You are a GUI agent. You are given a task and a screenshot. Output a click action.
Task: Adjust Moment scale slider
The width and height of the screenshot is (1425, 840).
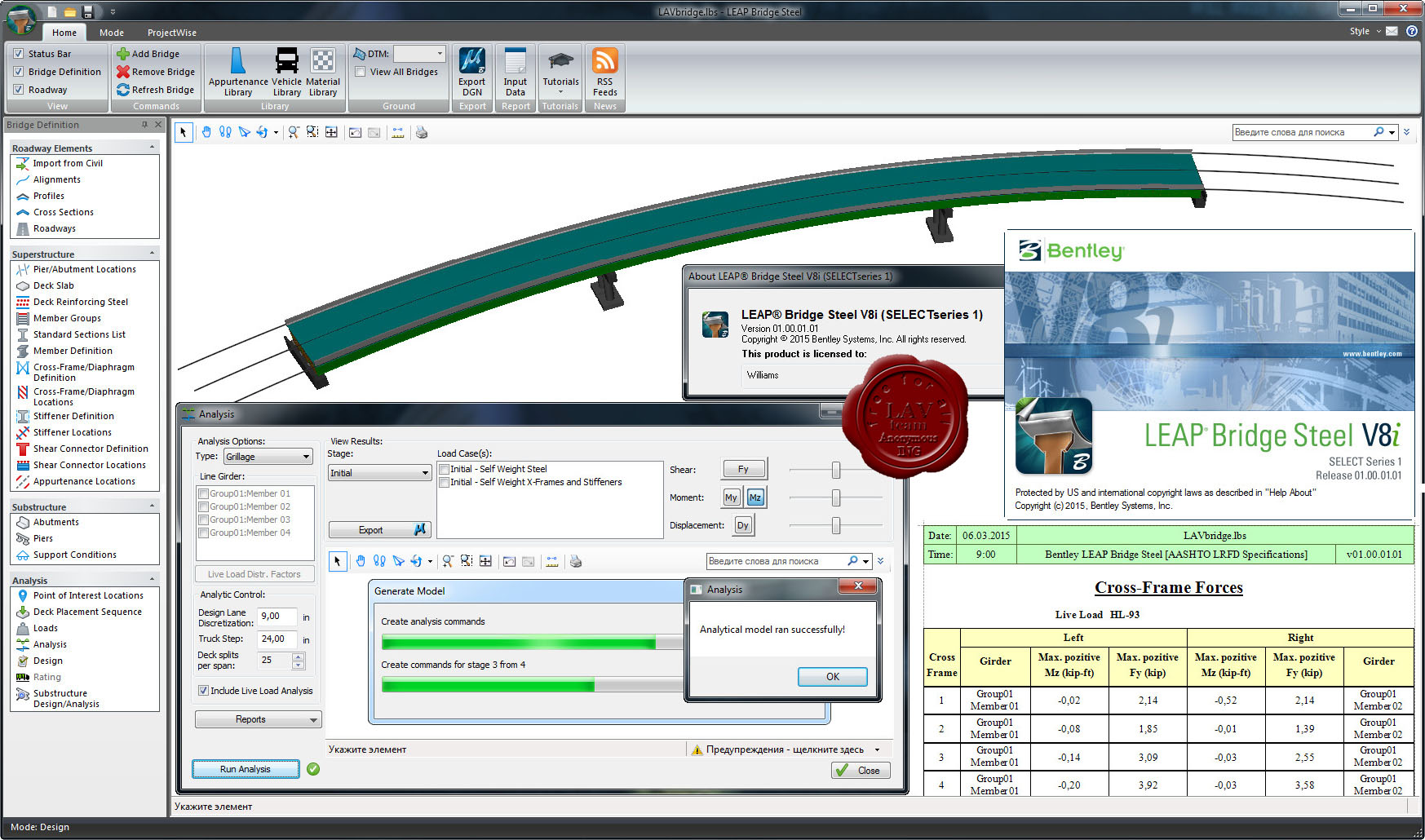coord(836,497)
